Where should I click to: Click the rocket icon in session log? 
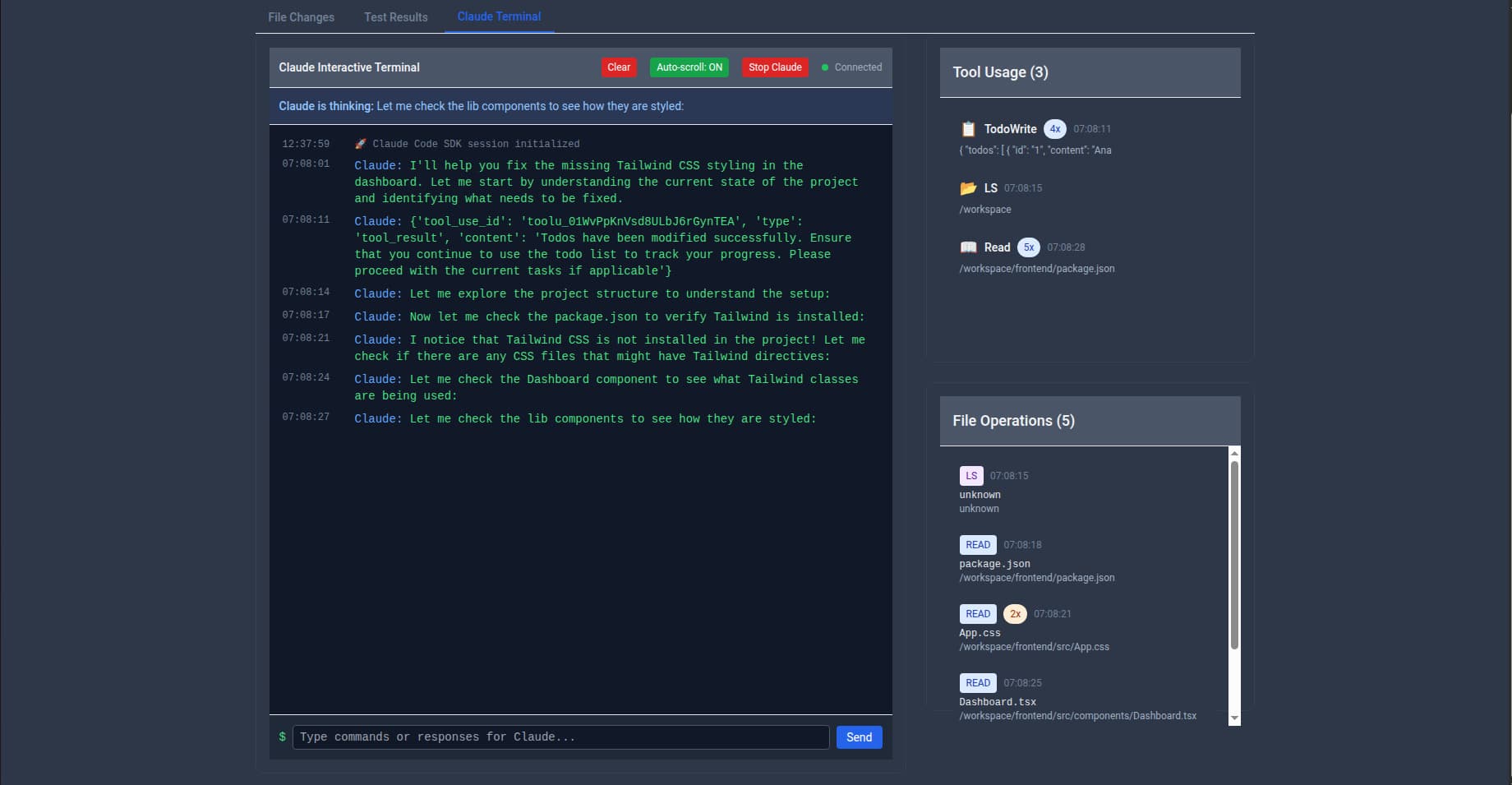360,144
